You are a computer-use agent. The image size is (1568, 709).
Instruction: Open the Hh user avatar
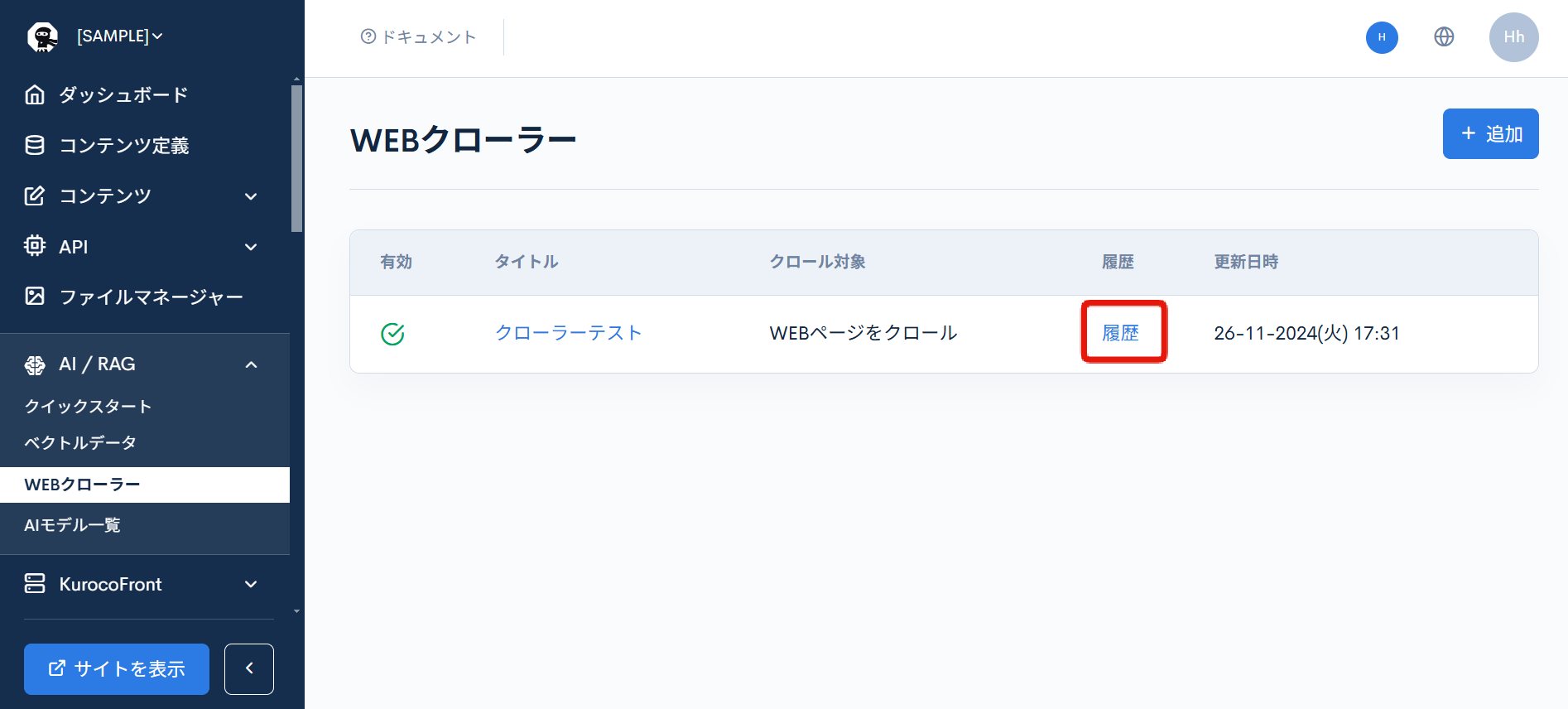tap(1514, 36)
